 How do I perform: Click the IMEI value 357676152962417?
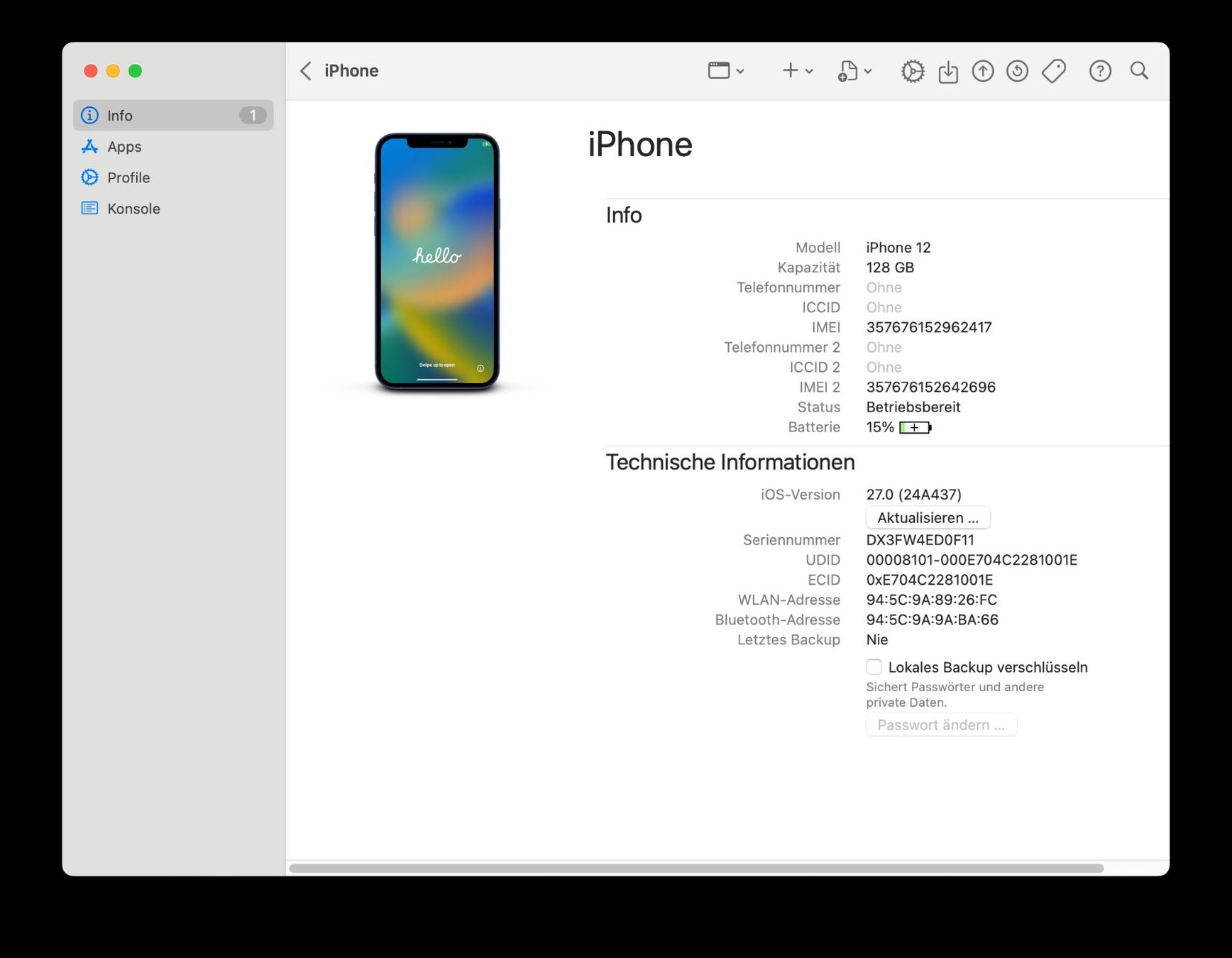tap(929, 327)
